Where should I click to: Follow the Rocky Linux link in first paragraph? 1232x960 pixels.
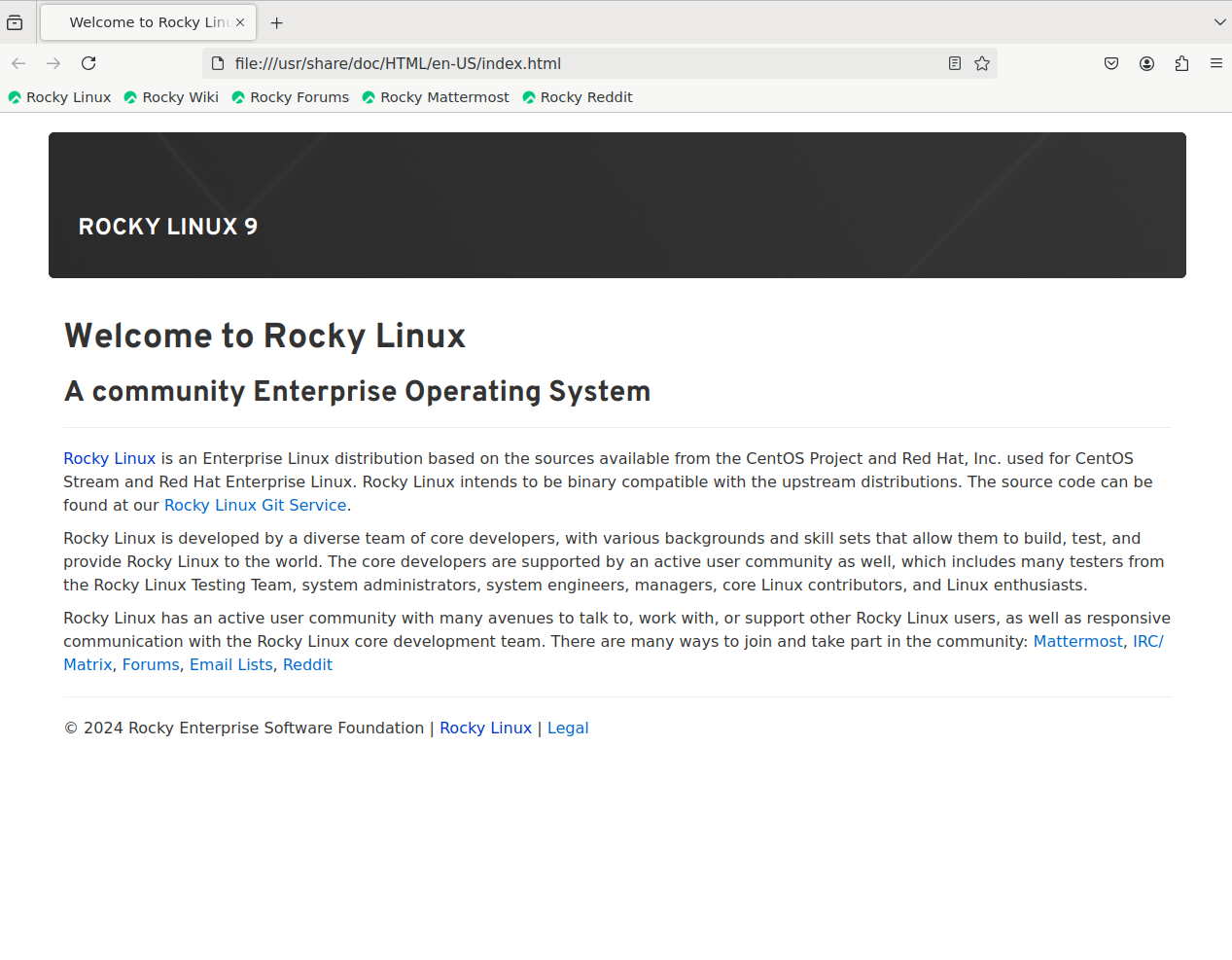109,458
